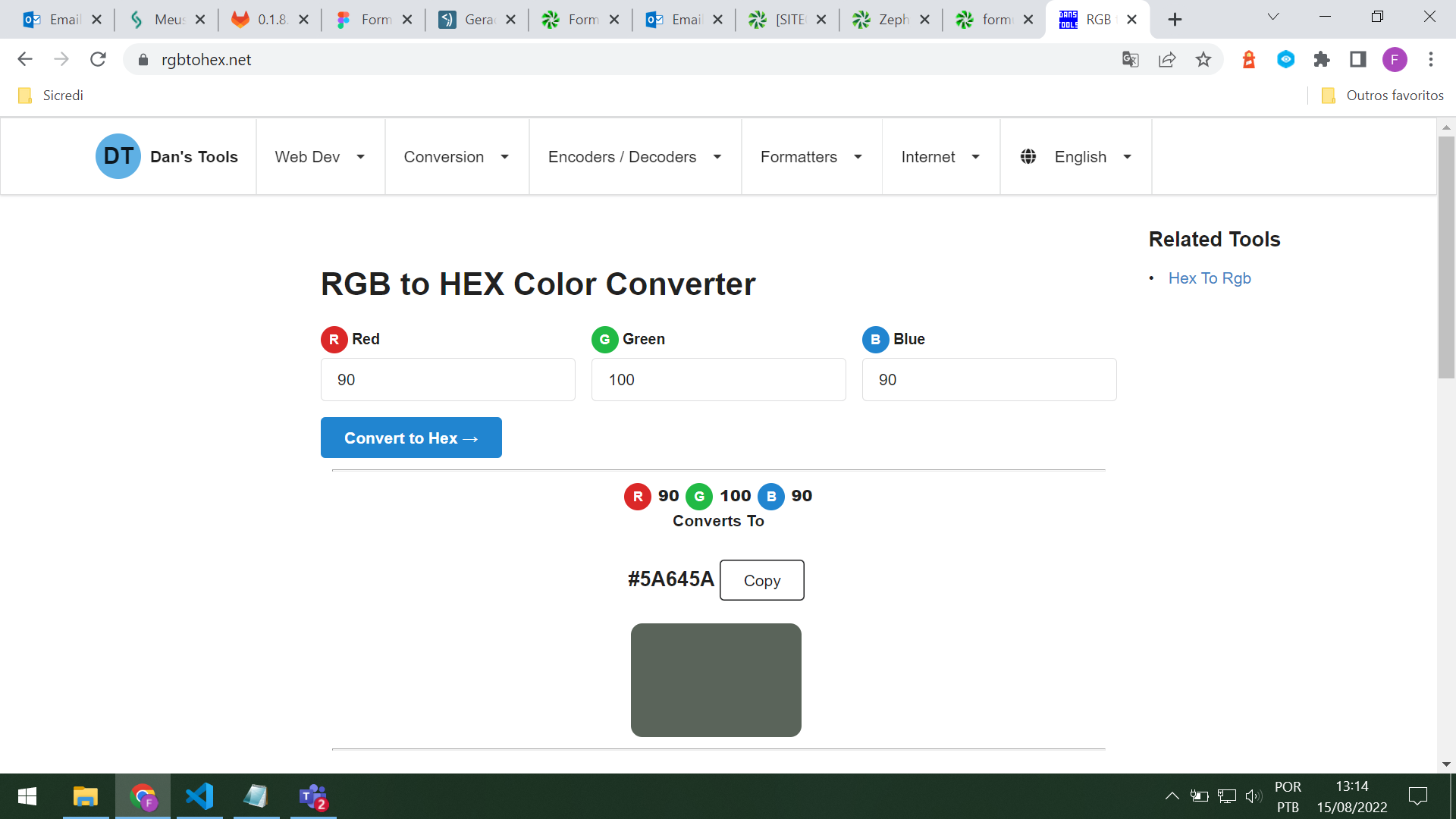Click the share page icon
This screenshot has width=1456, height=819.
(x=1167, y=60)
